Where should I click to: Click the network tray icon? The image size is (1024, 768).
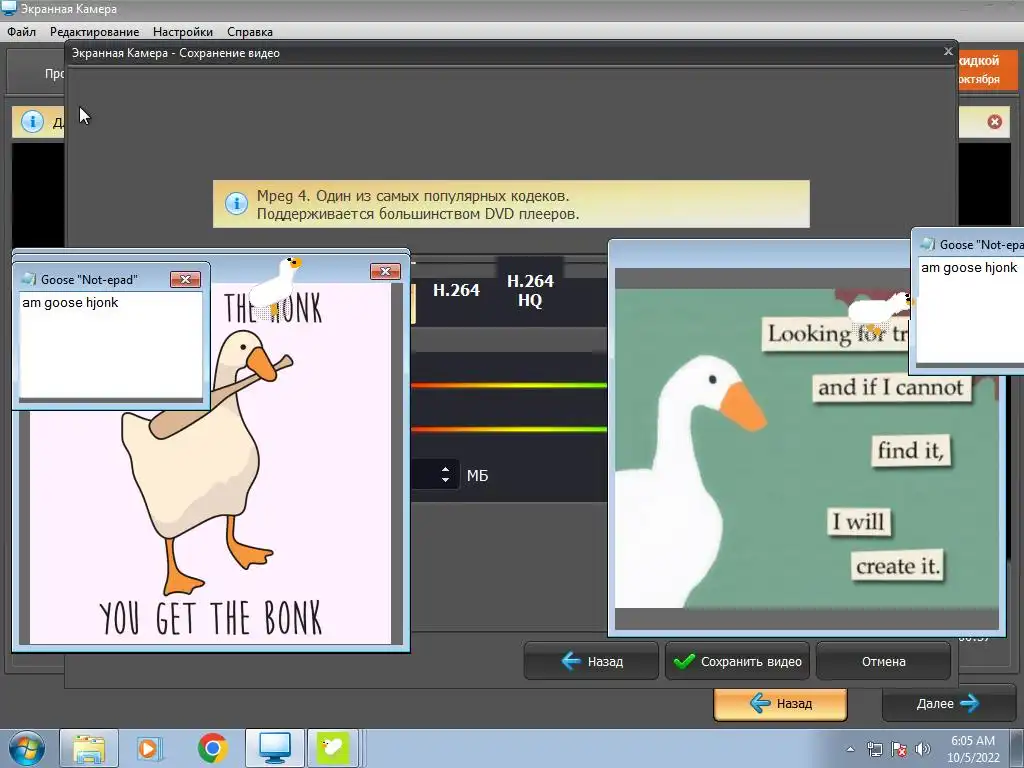click(x=874, y=749)
